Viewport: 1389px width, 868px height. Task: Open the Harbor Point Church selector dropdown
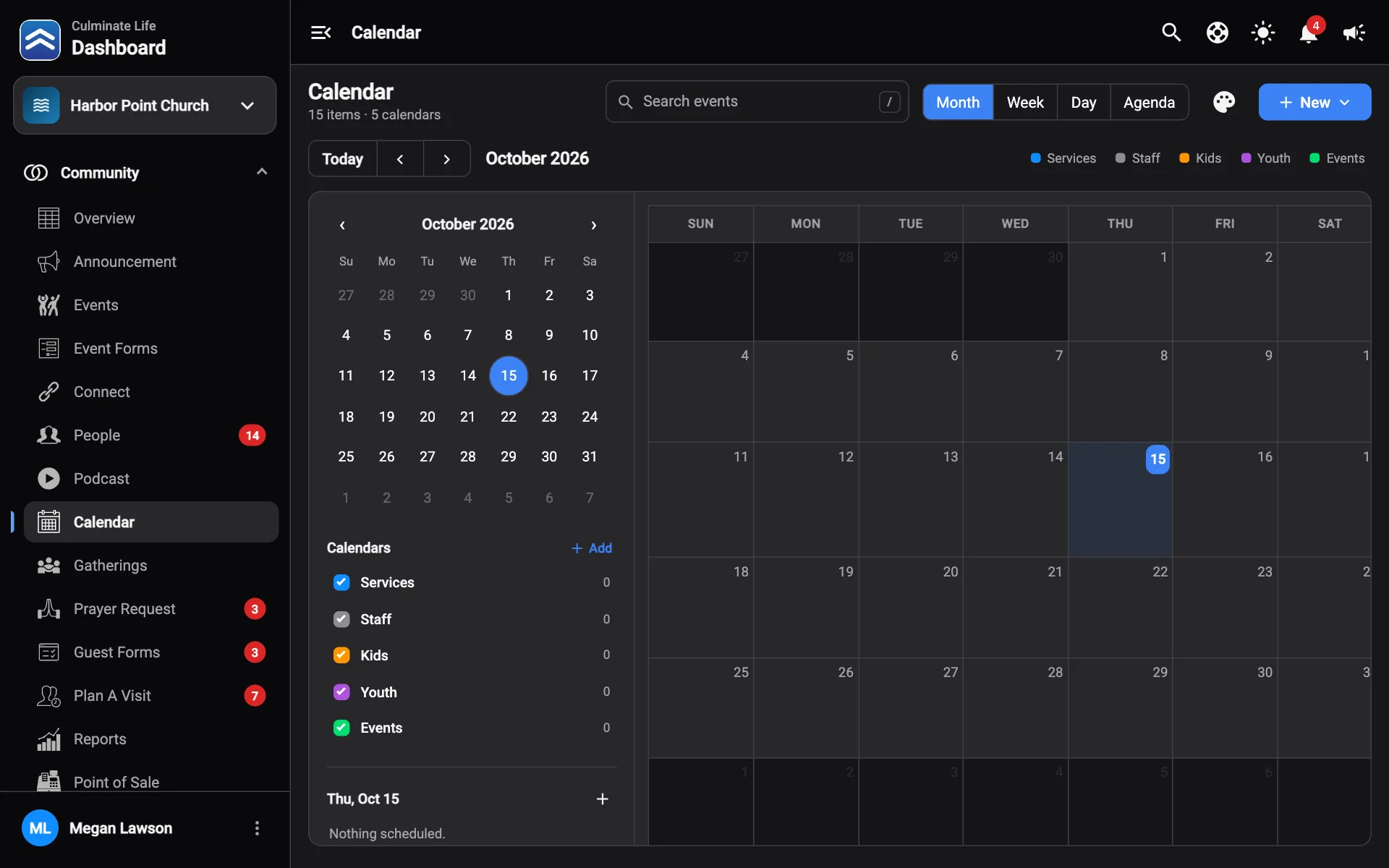[x=145, y=106]
